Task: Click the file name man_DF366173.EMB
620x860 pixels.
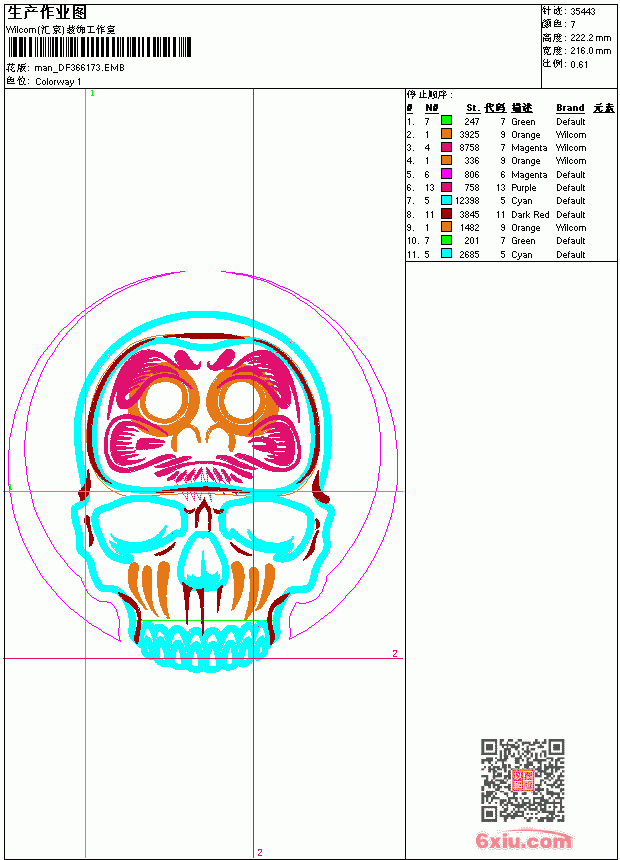Action: click(x=80, y=68)
